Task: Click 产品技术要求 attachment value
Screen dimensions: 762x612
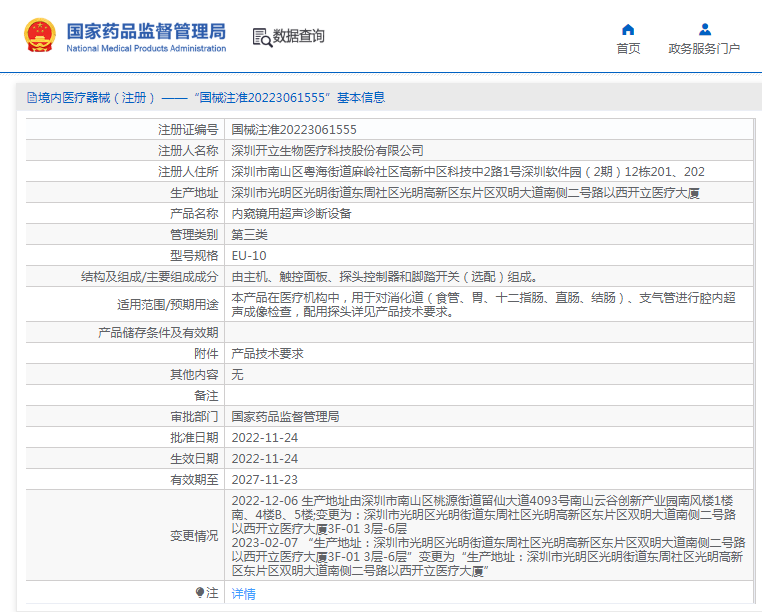Action: (267, 353)
